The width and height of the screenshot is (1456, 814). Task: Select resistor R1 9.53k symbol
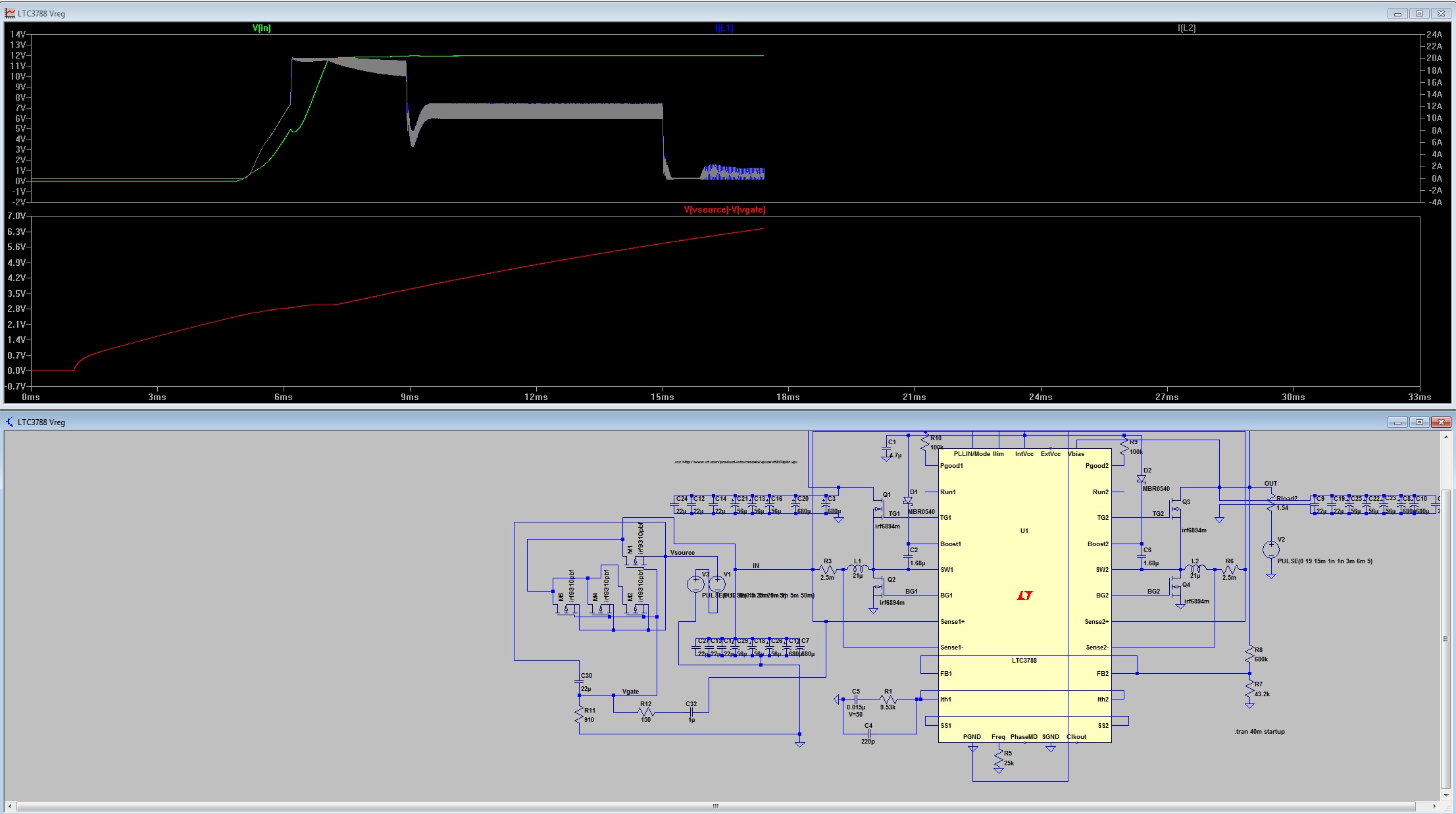point(888,700)
